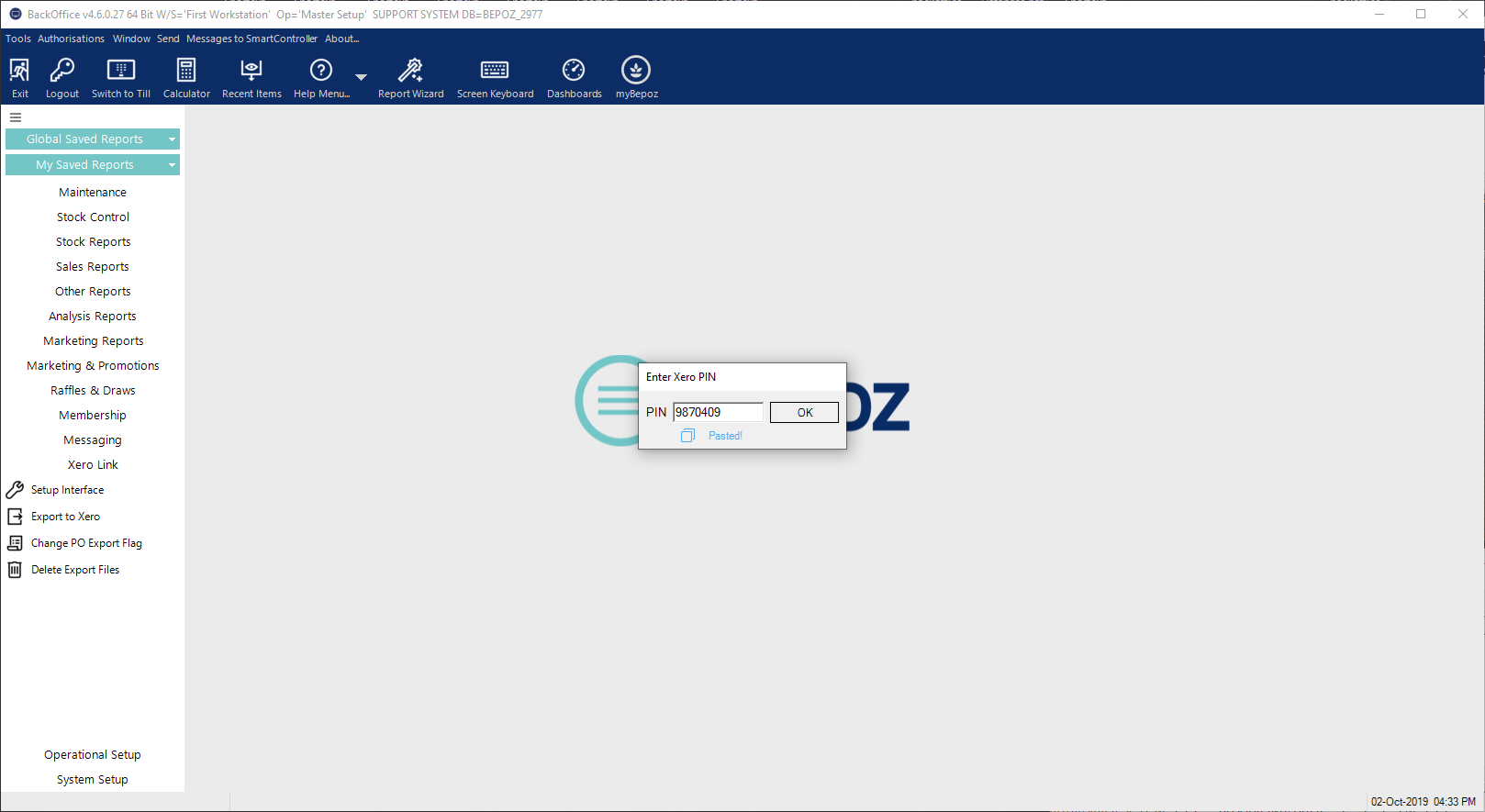Viewport: 1485px width, 812px height.
Task: Open Messages to SmartController menu
Action: coord(251,39)
